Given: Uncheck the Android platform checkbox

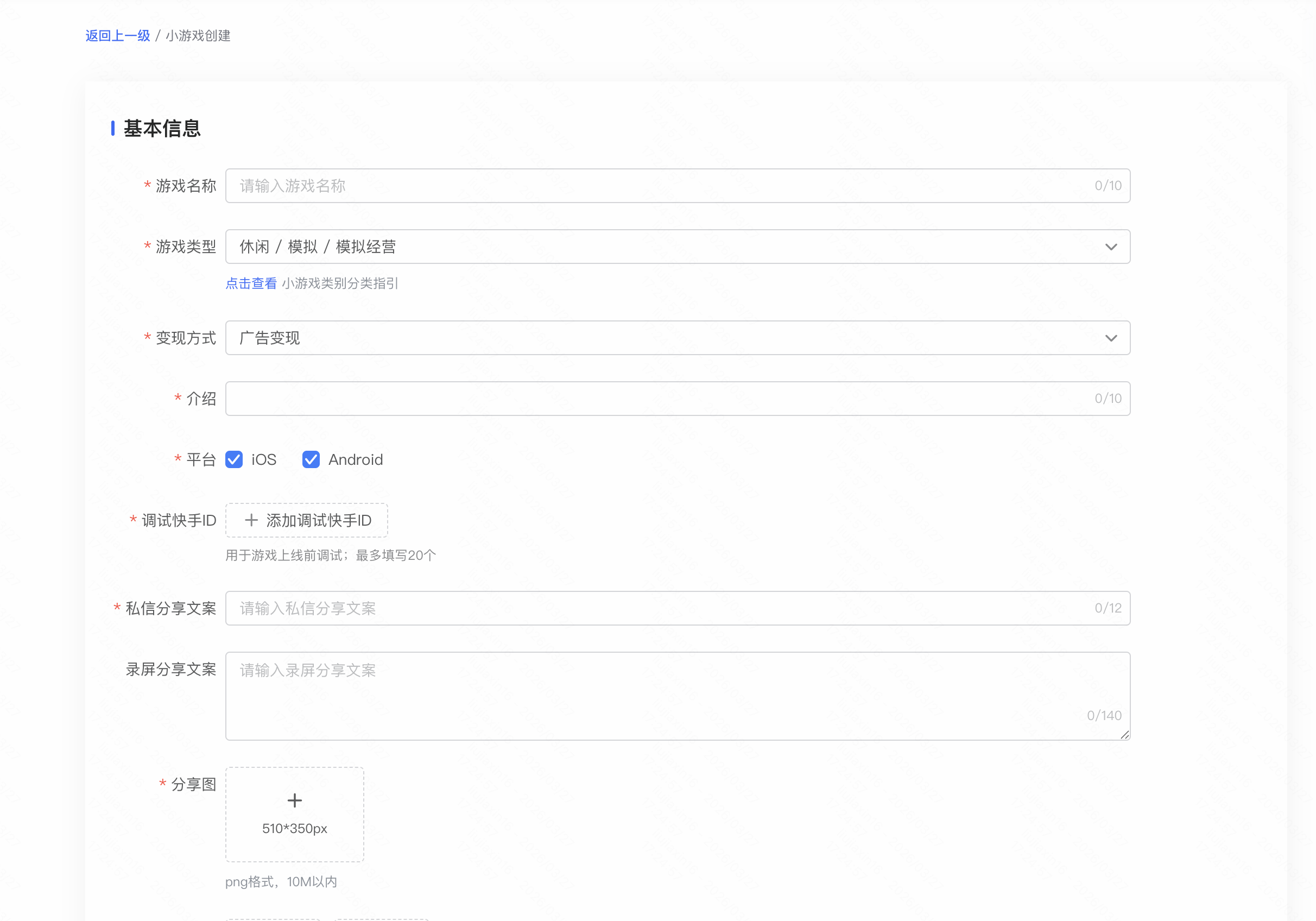Looking at the screenshot, I should pos(311,459).
